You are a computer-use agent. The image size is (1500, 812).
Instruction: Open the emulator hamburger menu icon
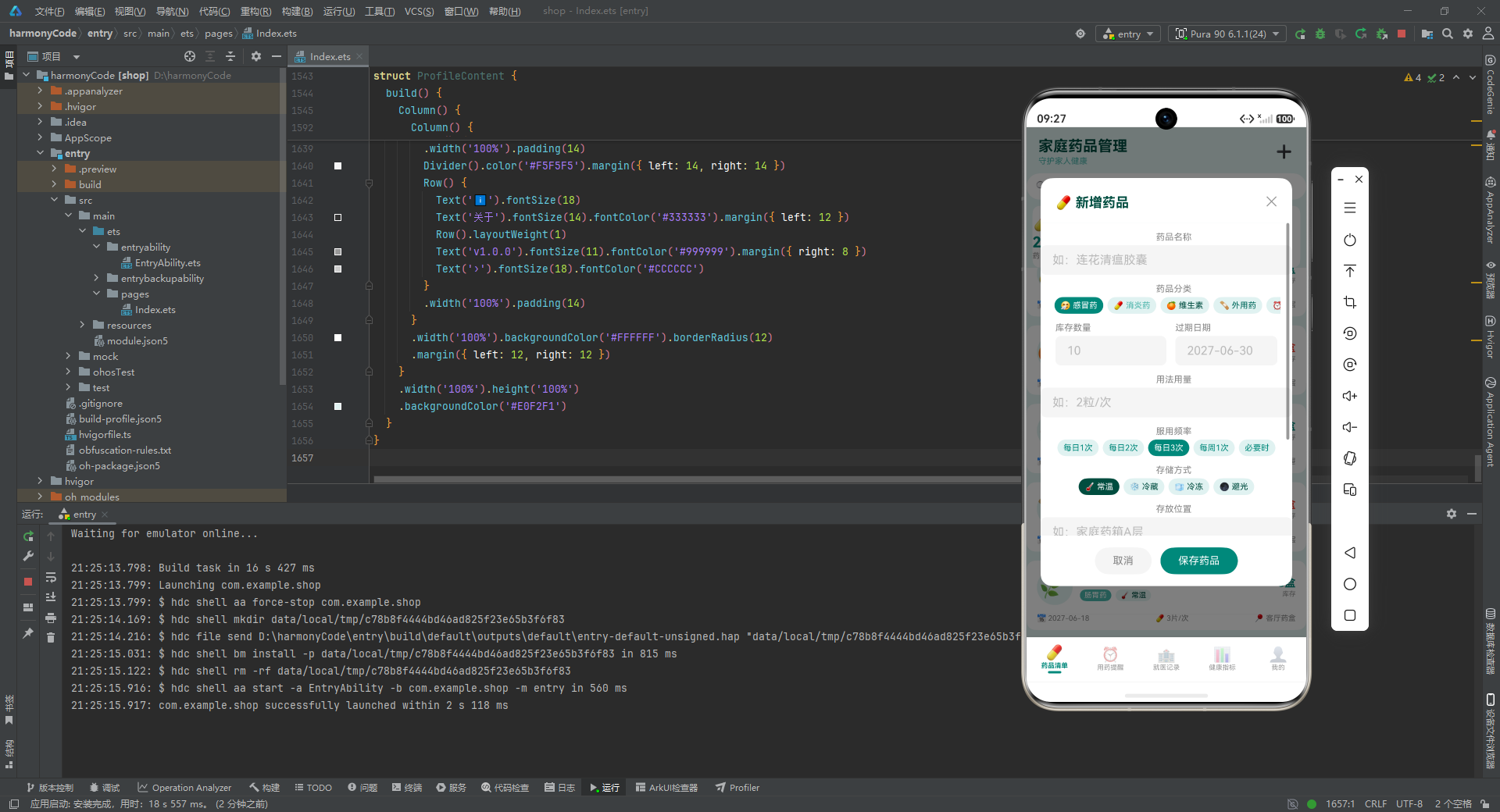tap(1350, 208)
